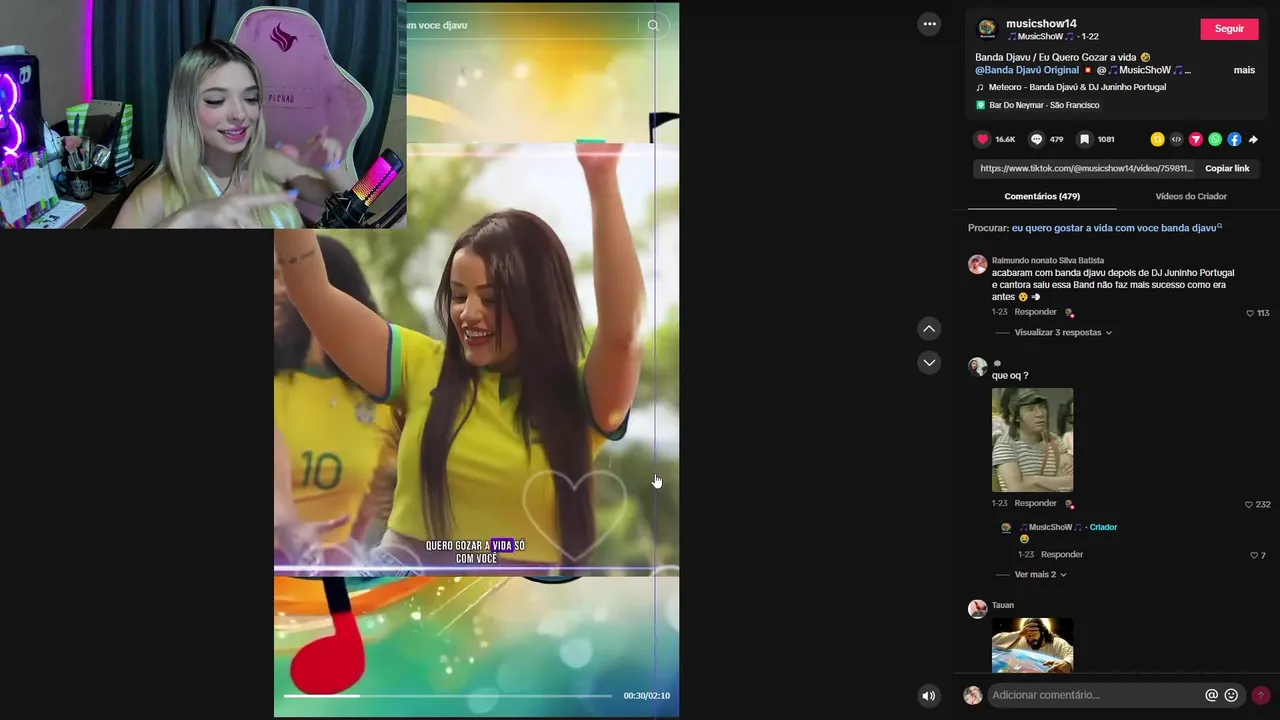Open Bar Do Neymar - São Francisco location
The width and height of the screenshot is (1280, 720).
1044,105
